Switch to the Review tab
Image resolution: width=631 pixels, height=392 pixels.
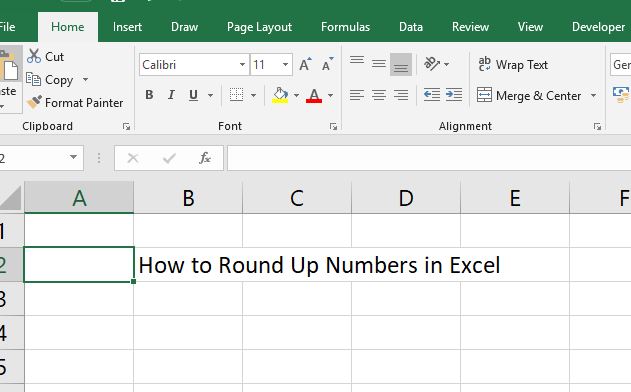[x=470, y=27]
